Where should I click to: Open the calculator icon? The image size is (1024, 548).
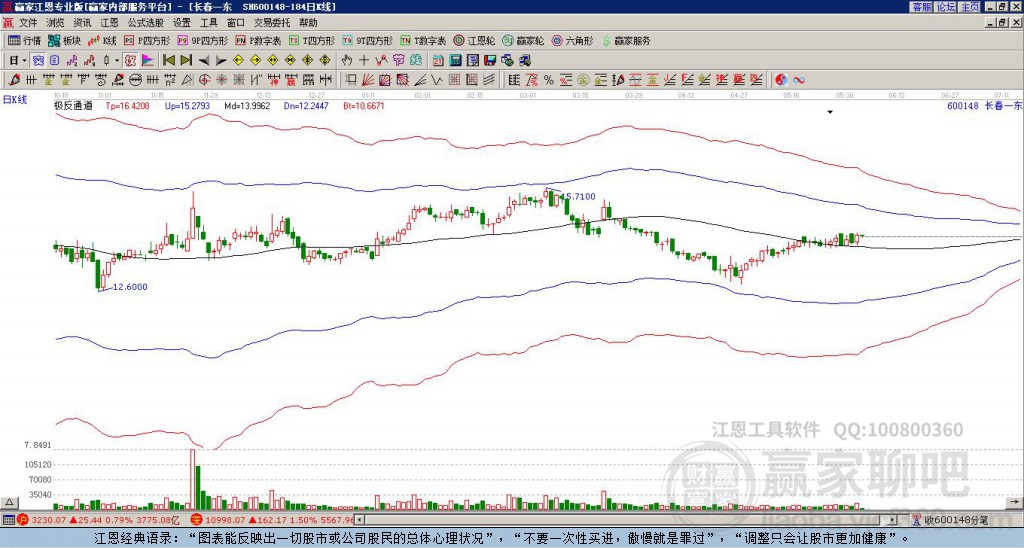(455, 60)
